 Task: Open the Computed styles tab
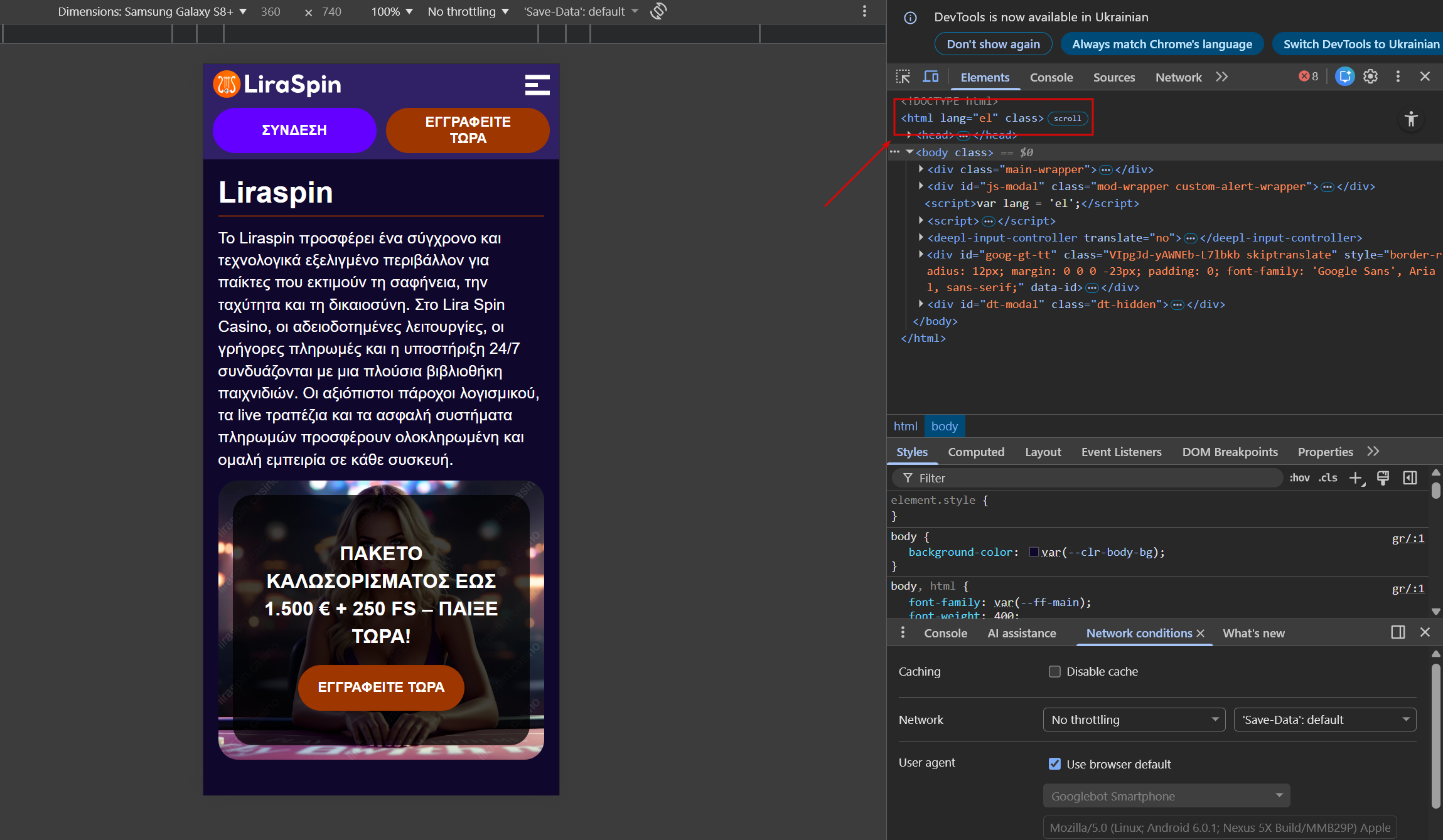975,452
